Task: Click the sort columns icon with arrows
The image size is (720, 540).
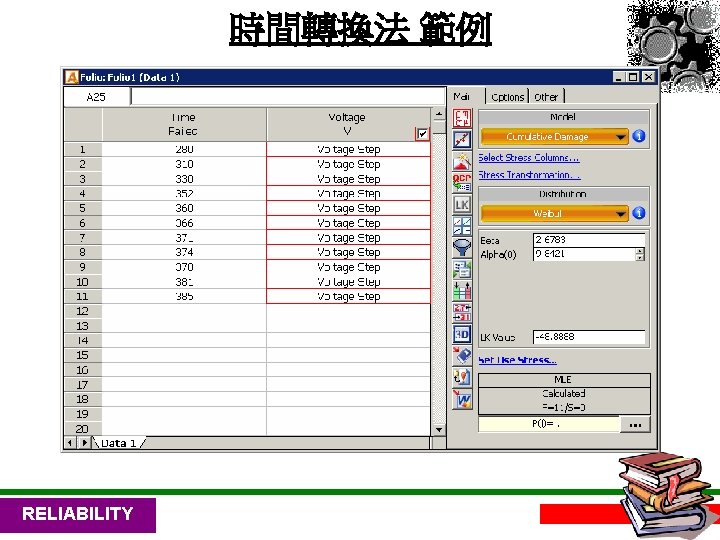Action: click(462, 291)
